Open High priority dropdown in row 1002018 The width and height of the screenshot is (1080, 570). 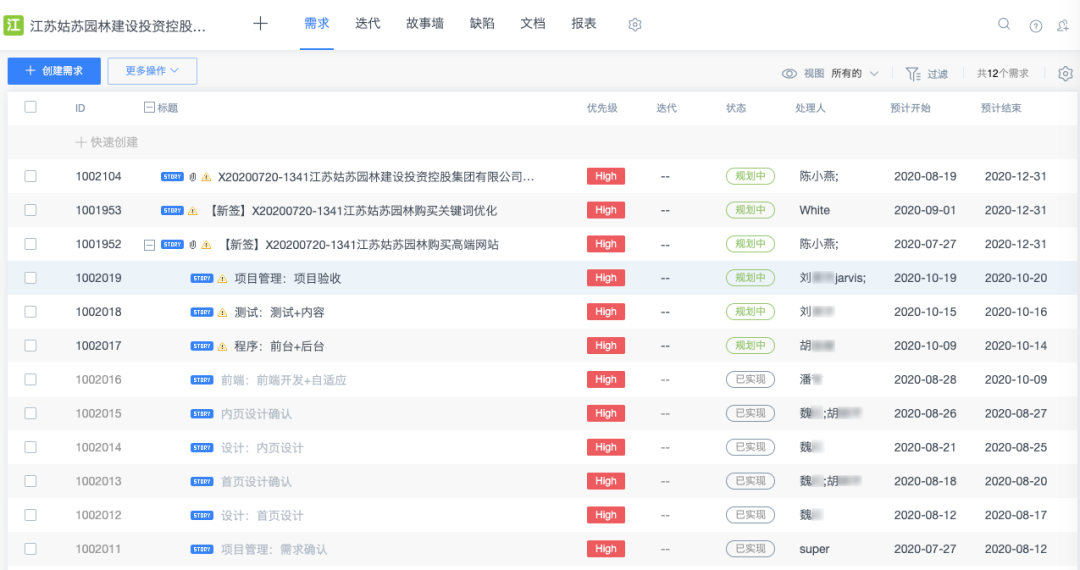point(605,312)
